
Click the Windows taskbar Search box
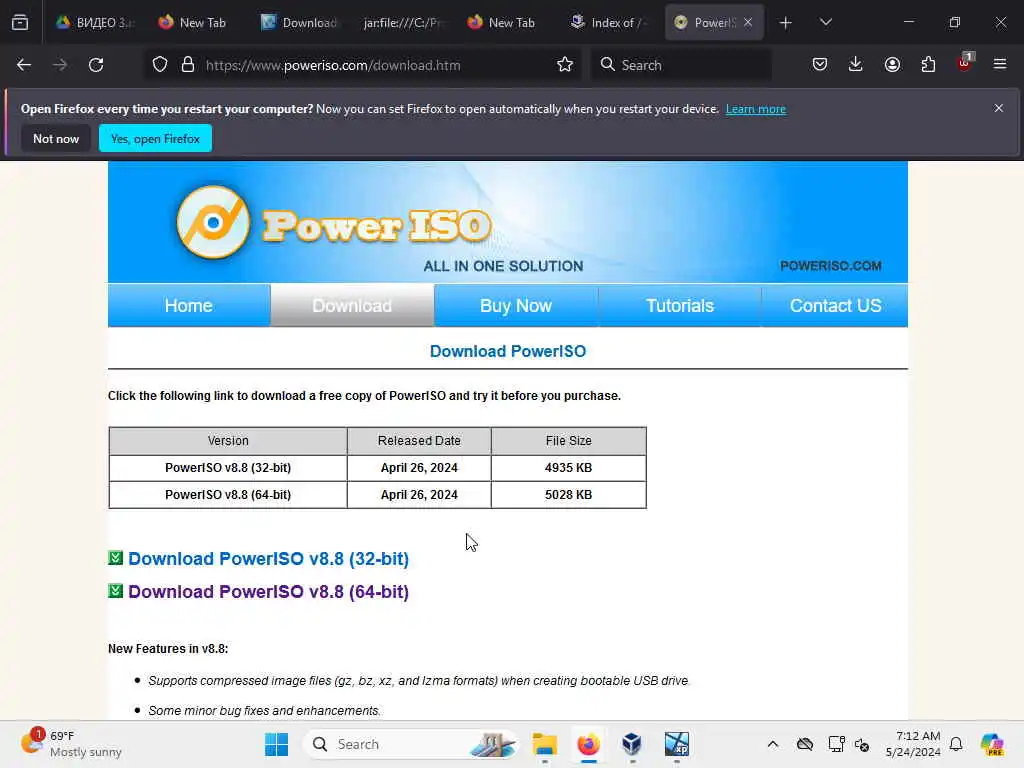411,744
